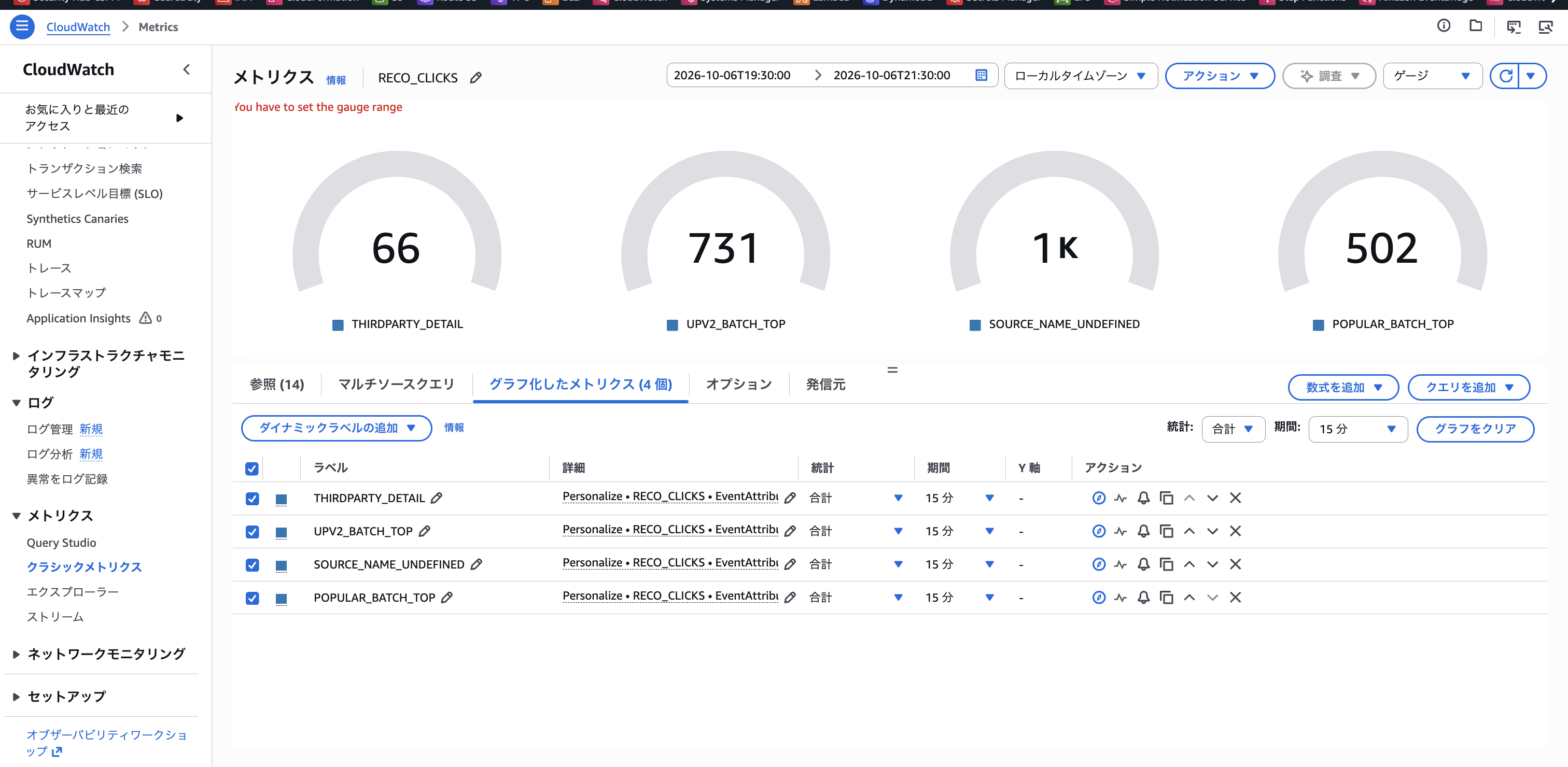Viewport: 1568px width, 767px height.
Task: Change color swatch of POPULAR_BATCH_TOP row
Action: point(281,599)
